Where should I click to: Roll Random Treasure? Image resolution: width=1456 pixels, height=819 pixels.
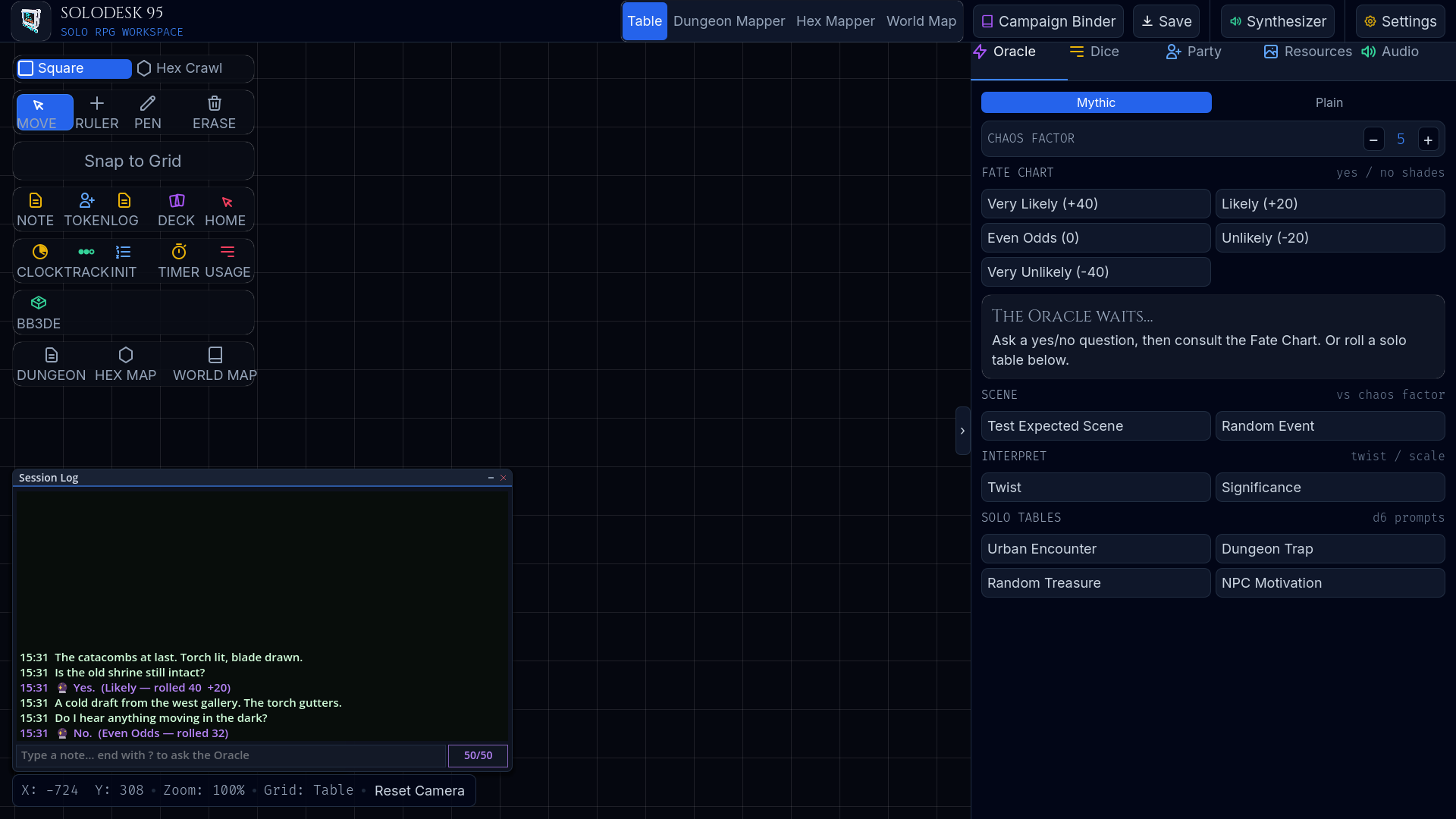pyautogui.click(x=1096, y=583)
